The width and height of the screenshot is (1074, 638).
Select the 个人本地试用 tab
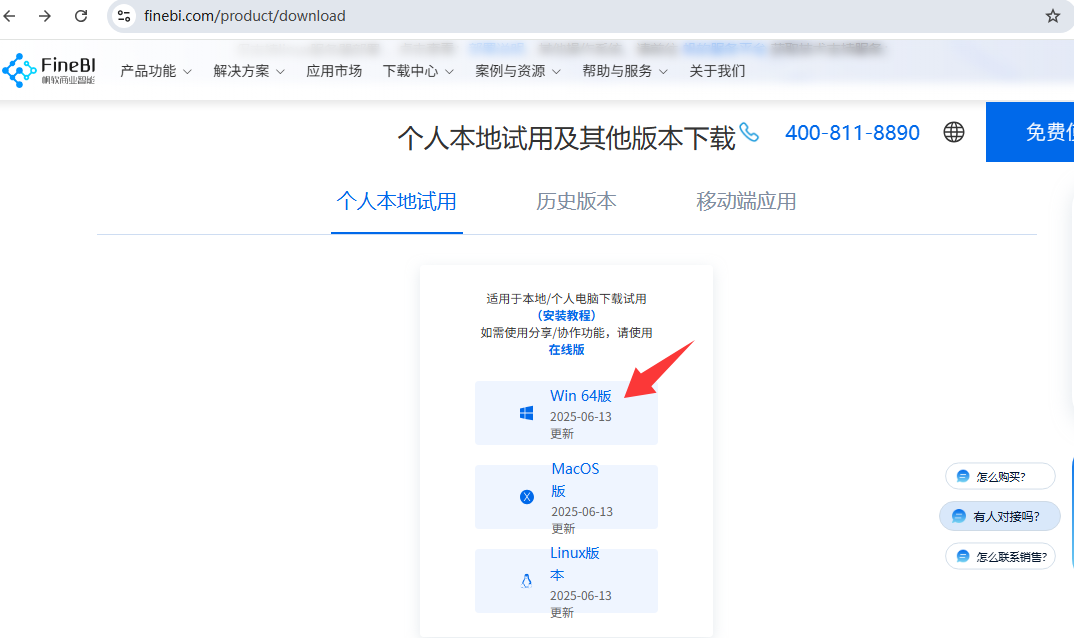397,201
